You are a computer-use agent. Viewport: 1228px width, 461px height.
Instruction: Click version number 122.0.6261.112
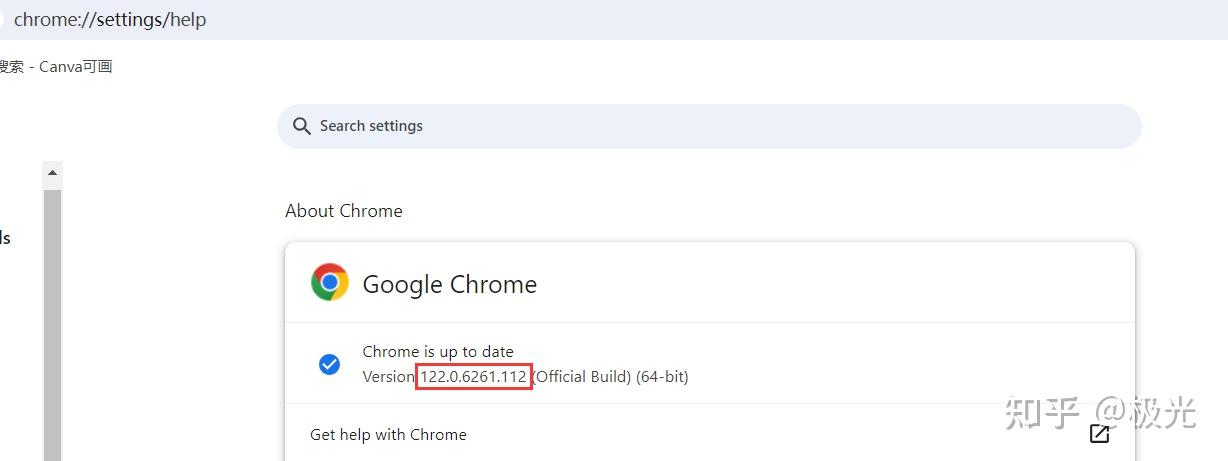point(474,377)
